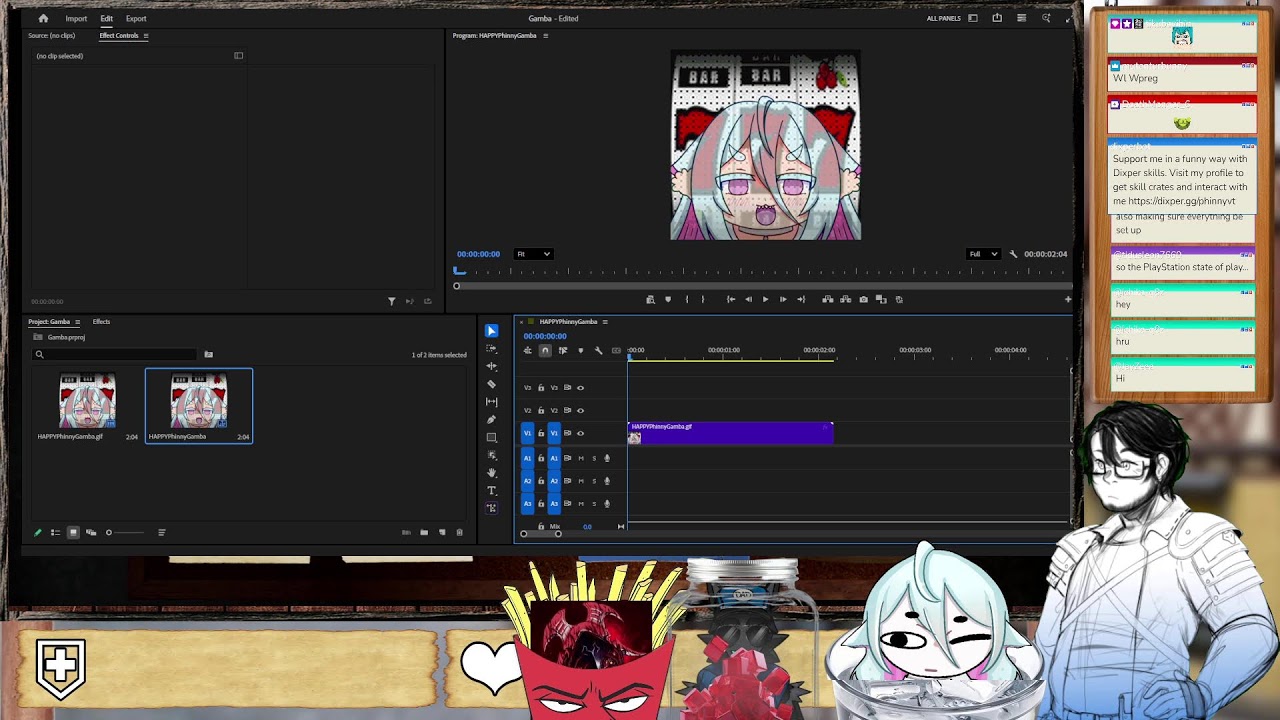The width and height of the screenshot is (1280, 720).
Task: Select the Hand tool
Action: click(491, 473)
